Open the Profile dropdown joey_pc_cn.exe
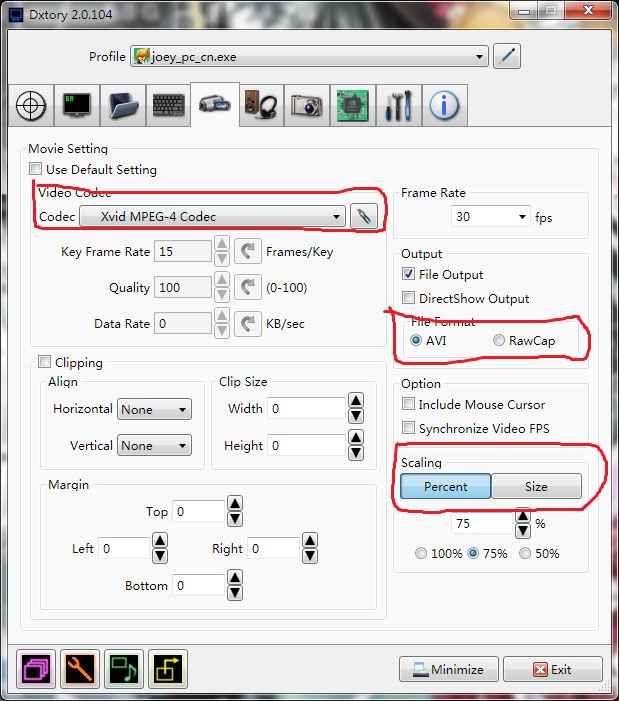The image size is (619, 701). 309,57
